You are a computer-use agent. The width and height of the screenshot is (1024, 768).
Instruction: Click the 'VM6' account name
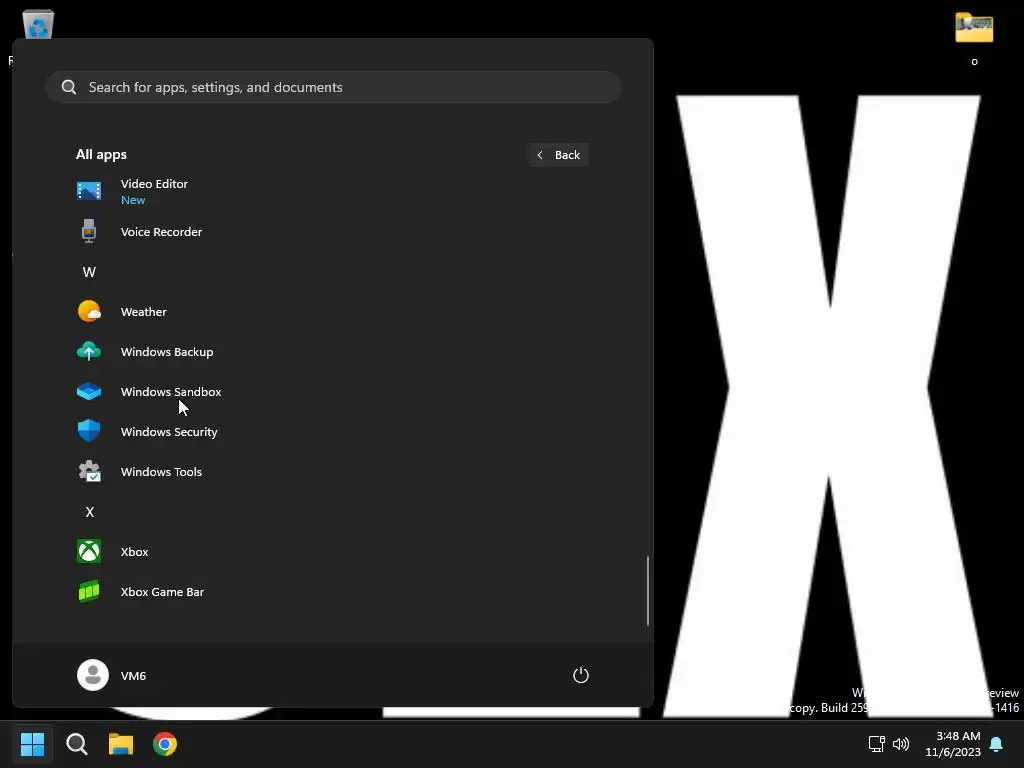tap(133, 675)
